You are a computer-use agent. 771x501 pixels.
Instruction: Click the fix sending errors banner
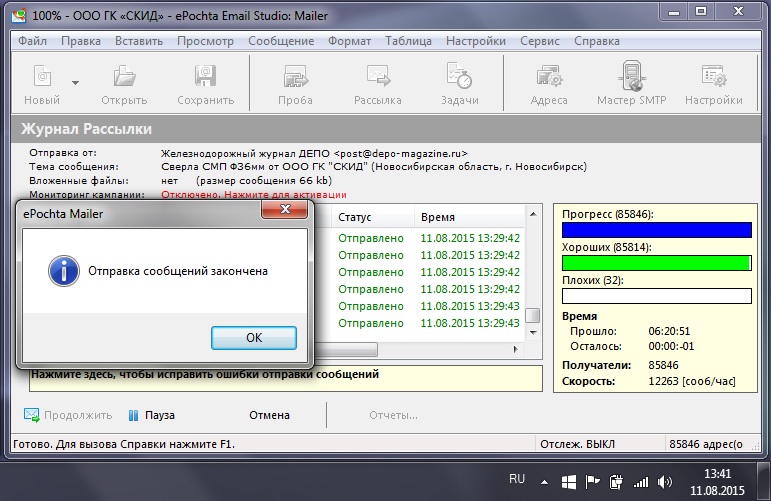click(x=286, y=379)
